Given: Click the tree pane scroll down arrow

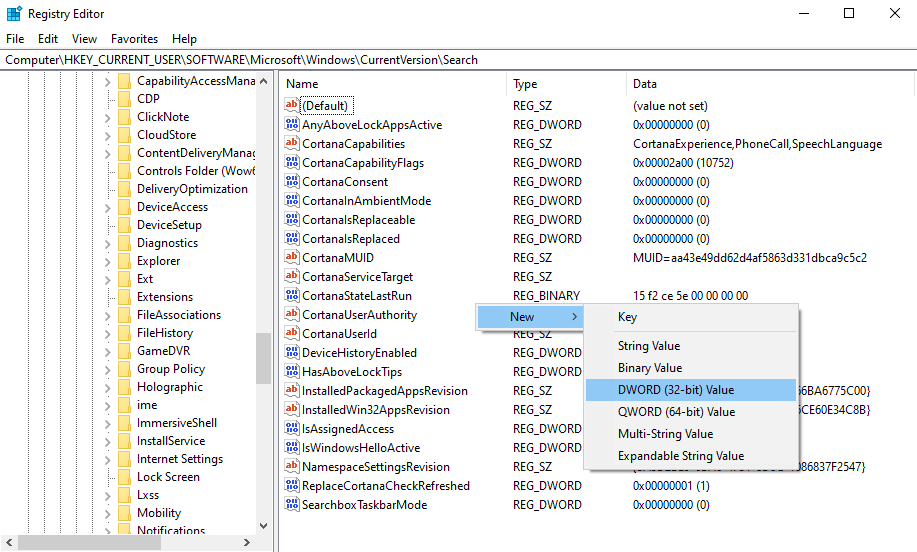Looking at the screenshot, I should pos(263,526).
